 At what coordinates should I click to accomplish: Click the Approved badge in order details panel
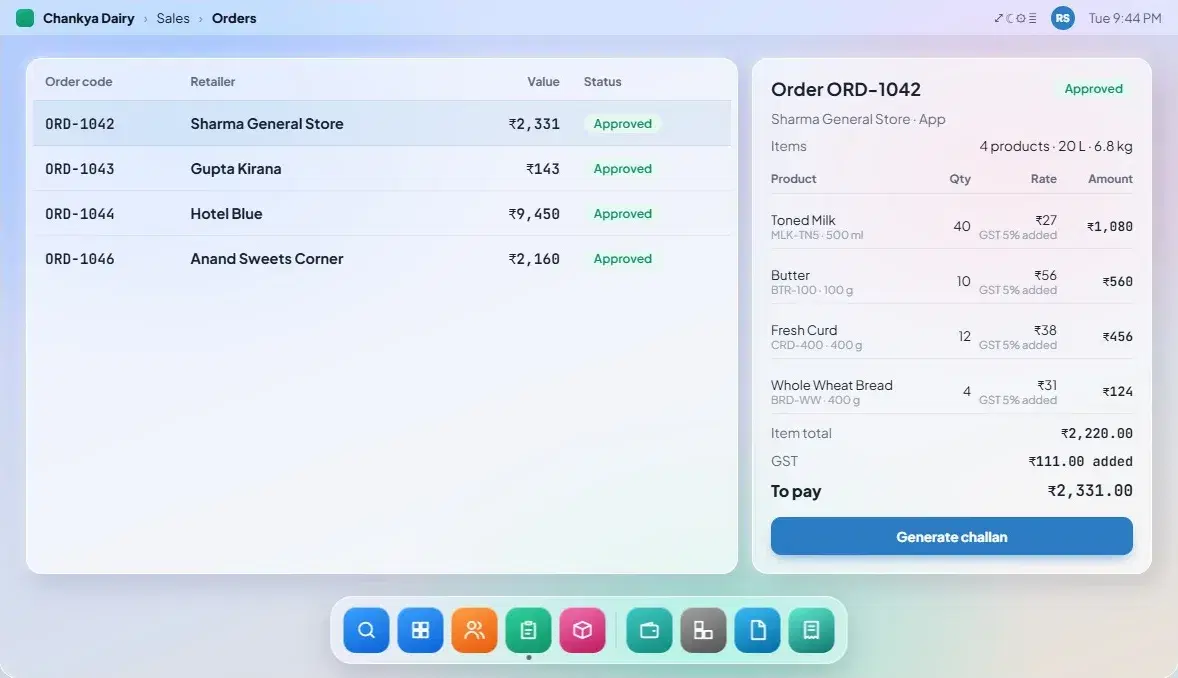tap(1094, 89)
